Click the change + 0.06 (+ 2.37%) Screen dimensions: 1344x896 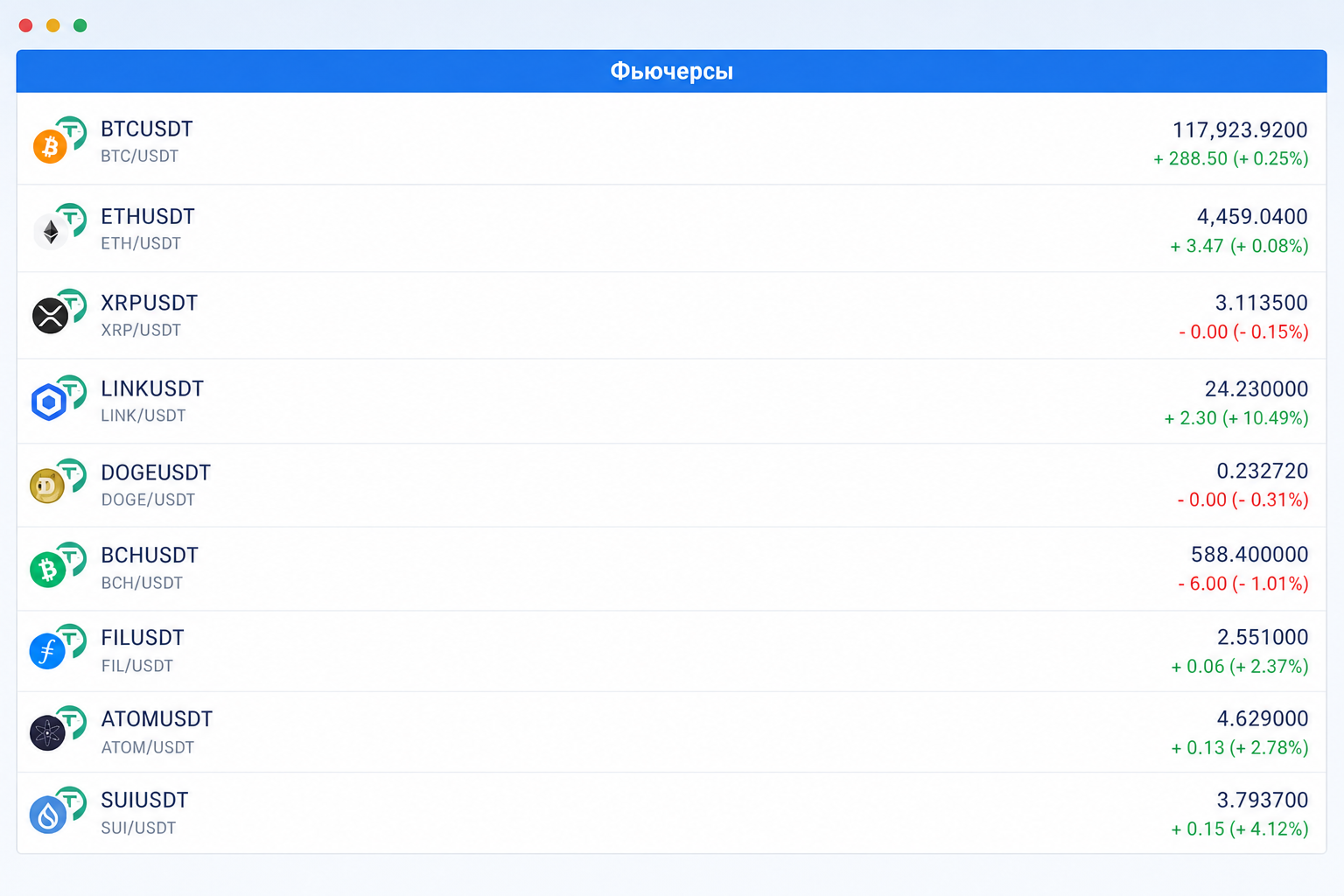[1240, 667]
